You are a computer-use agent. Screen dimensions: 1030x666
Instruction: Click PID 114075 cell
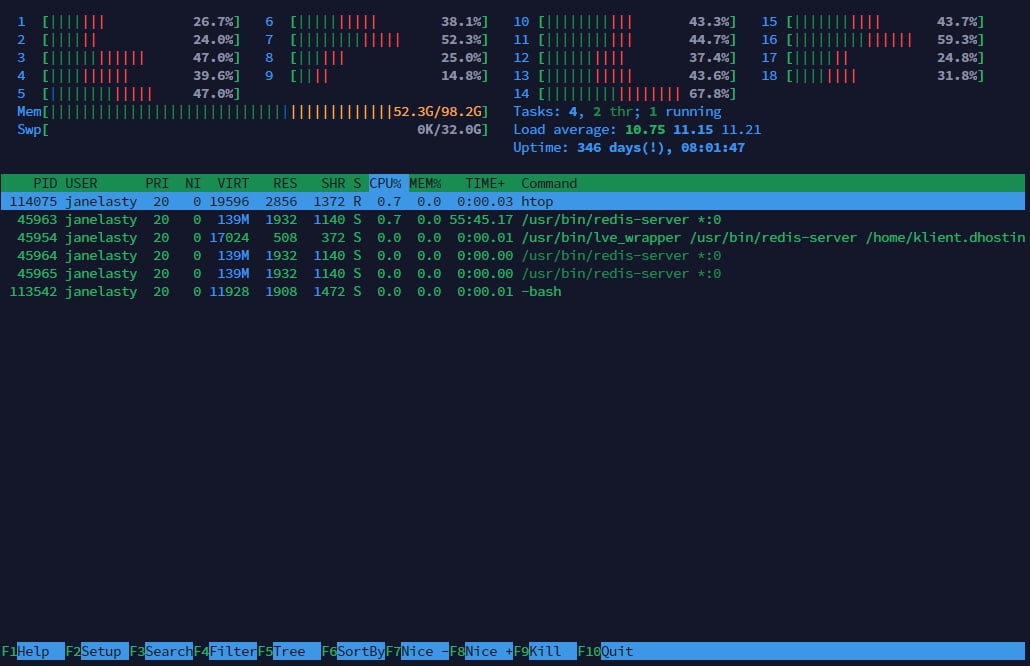[33, 202]
